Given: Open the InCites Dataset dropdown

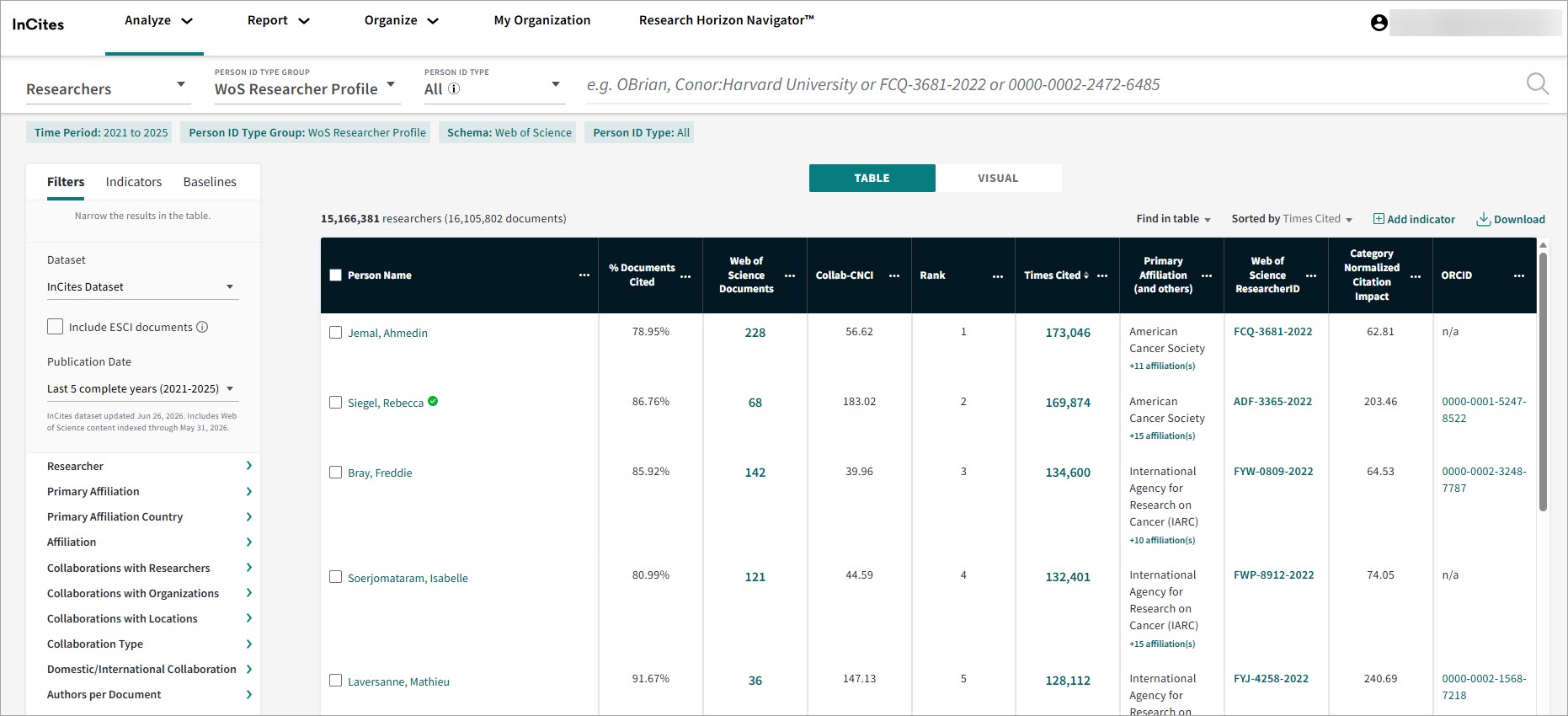Looking at the screenshot, I should 142,287.
